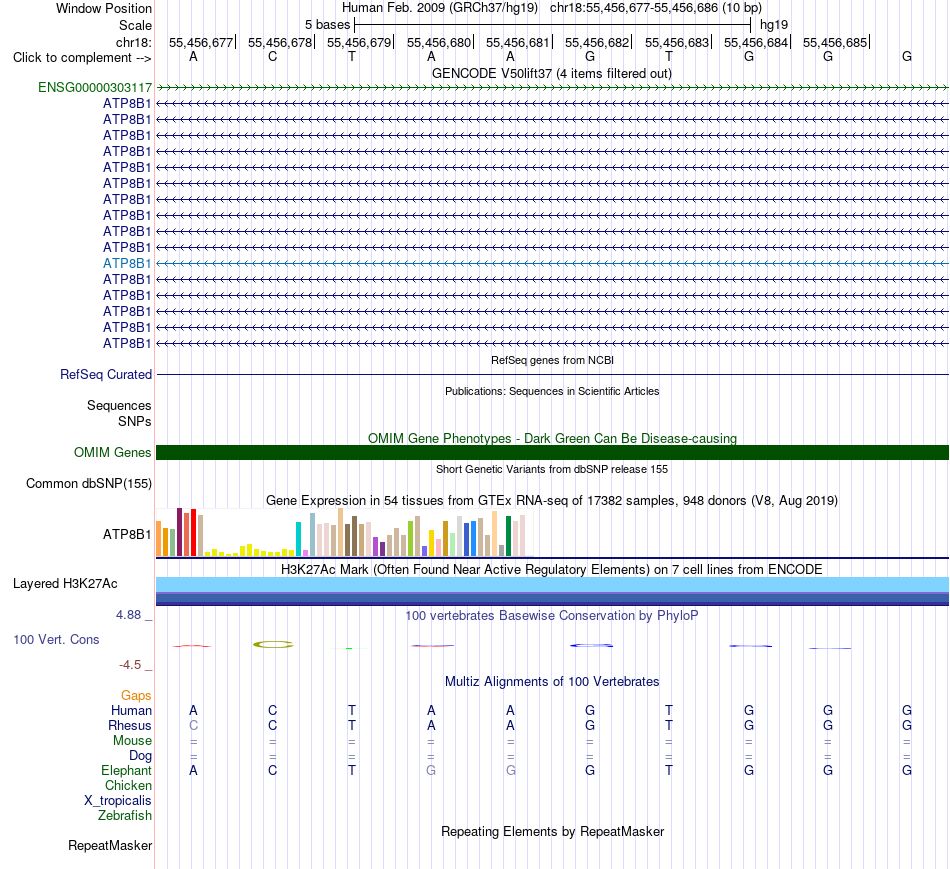
Task: Click the '5 bases' scale text
Action: point(327,25)
